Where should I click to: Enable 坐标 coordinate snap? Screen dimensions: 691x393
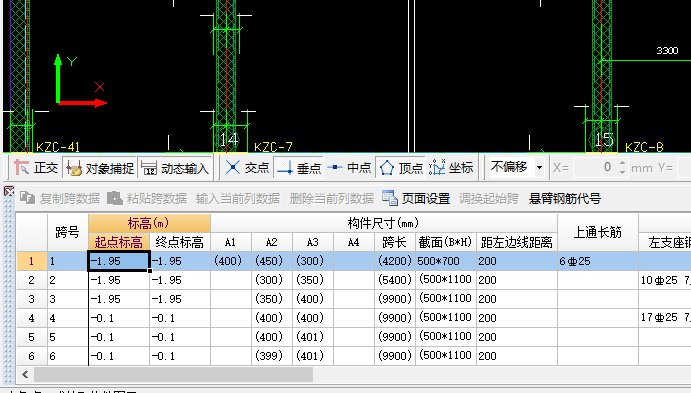[x=451, y=167]
